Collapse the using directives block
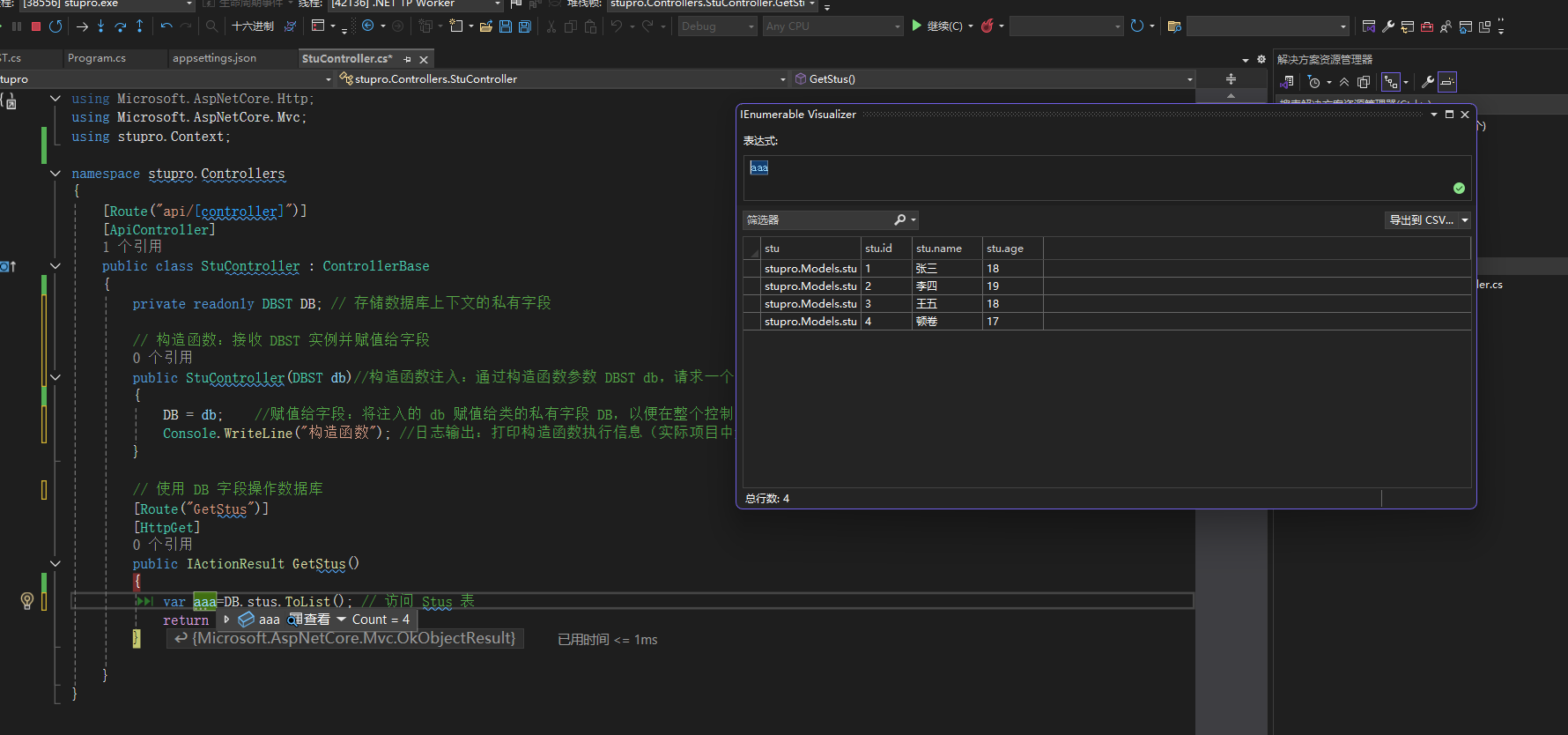 click(x=55, y=99)
